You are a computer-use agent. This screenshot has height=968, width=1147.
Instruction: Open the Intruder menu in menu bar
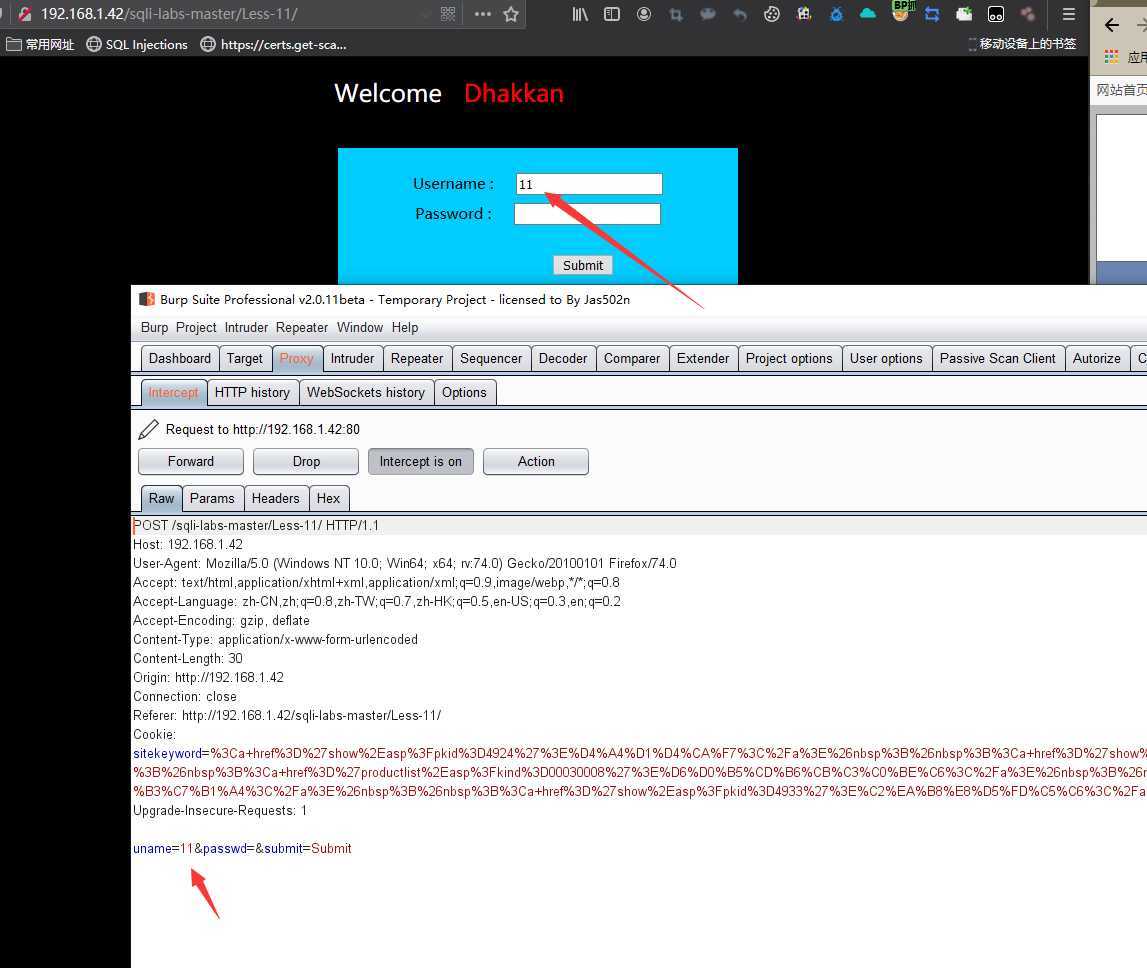coord(247,327)
